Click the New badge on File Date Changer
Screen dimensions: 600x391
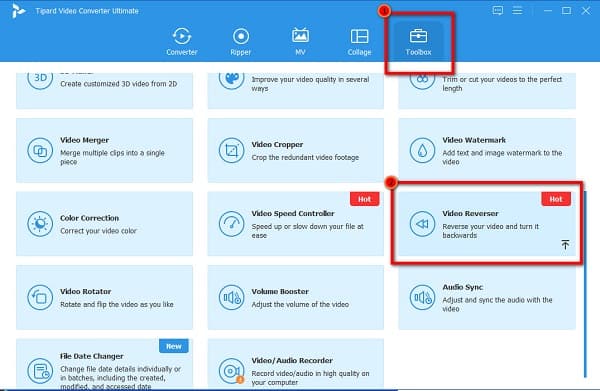[174, 346]
